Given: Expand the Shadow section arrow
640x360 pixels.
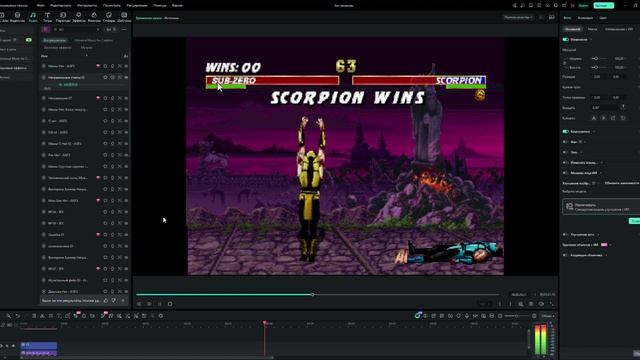Looking at the screenshot, I should (x=581, y=152).
